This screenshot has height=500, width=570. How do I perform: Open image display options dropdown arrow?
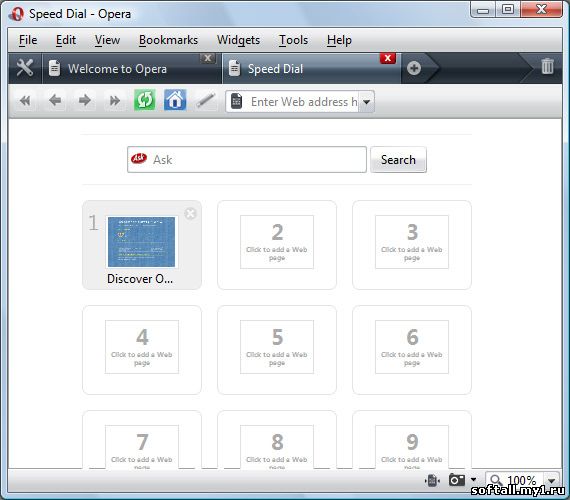pos(473,480)
